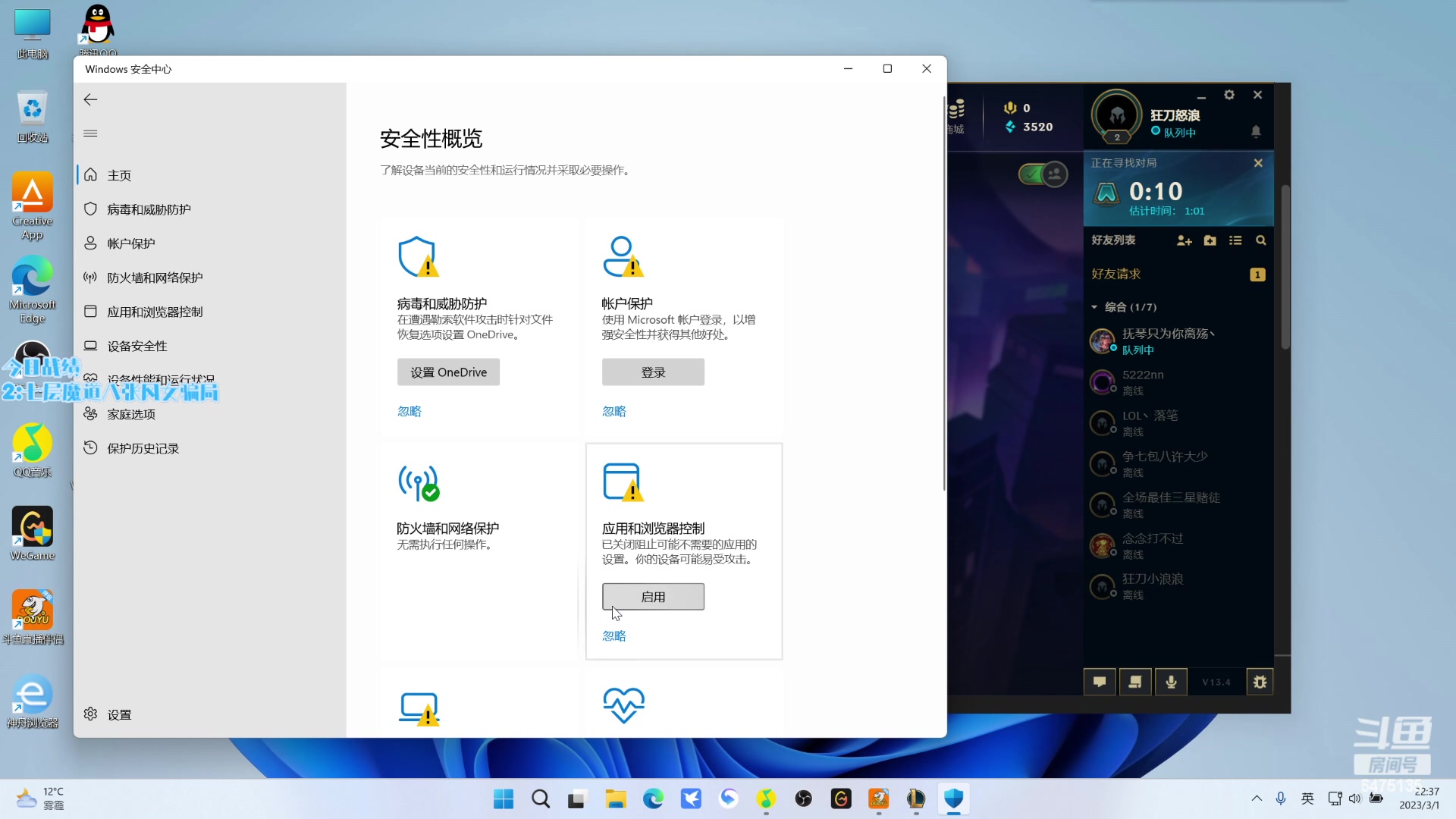The width and height of the screenshot is (1456, 819).
Task: Click 忽略 under 应用和浏览器控制
Action: click(614, 635)
